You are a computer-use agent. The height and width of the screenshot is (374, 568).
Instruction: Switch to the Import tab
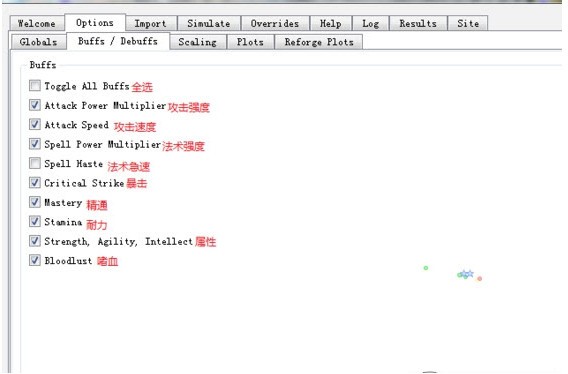pyautogui.click(x=151, y=24)
